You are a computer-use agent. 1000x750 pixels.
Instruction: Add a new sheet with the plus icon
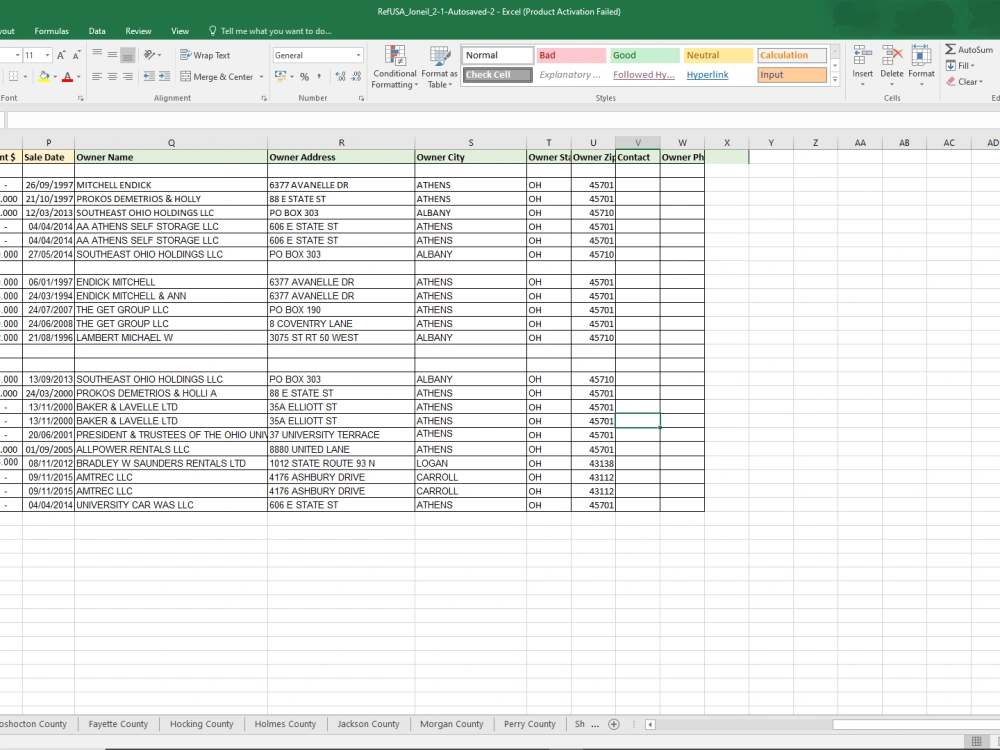[614, 724]
